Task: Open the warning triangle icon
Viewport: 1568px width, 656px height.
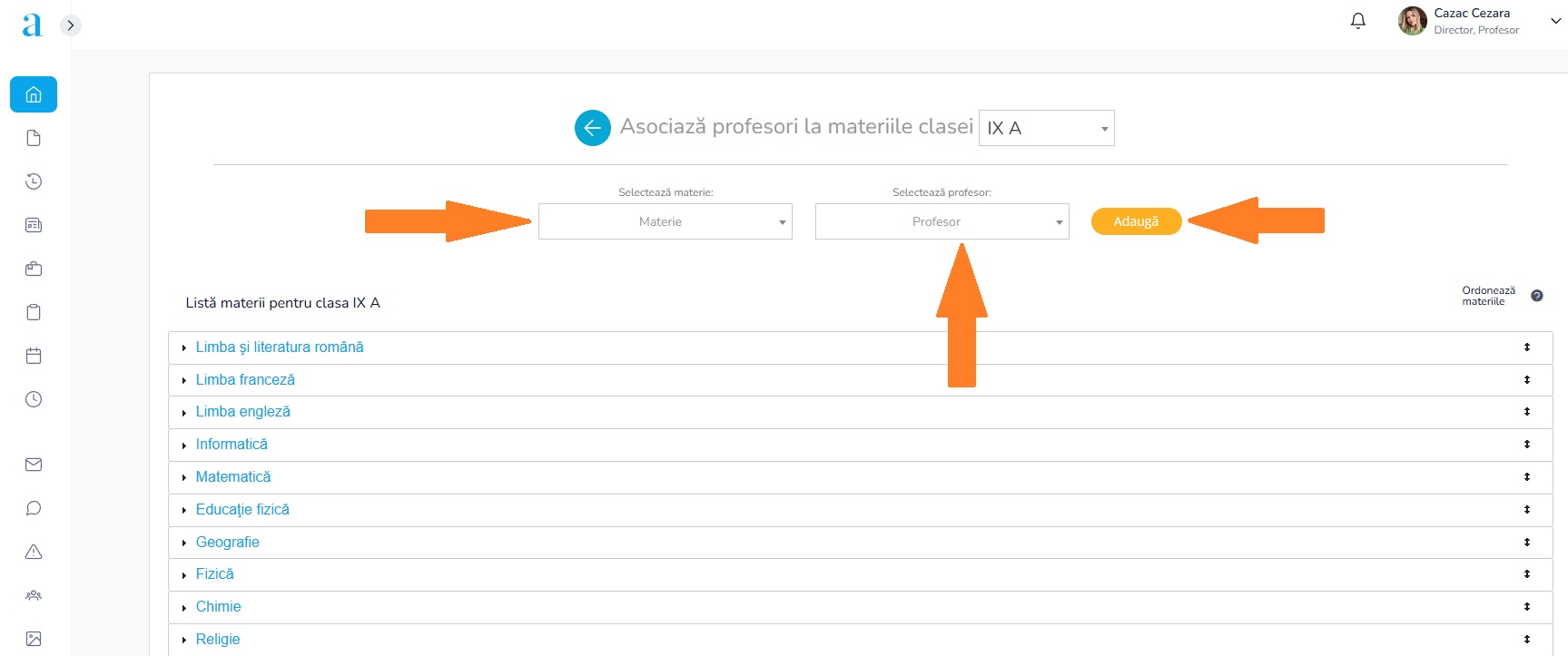Action: pyautogui.click(x=34, y=552)
